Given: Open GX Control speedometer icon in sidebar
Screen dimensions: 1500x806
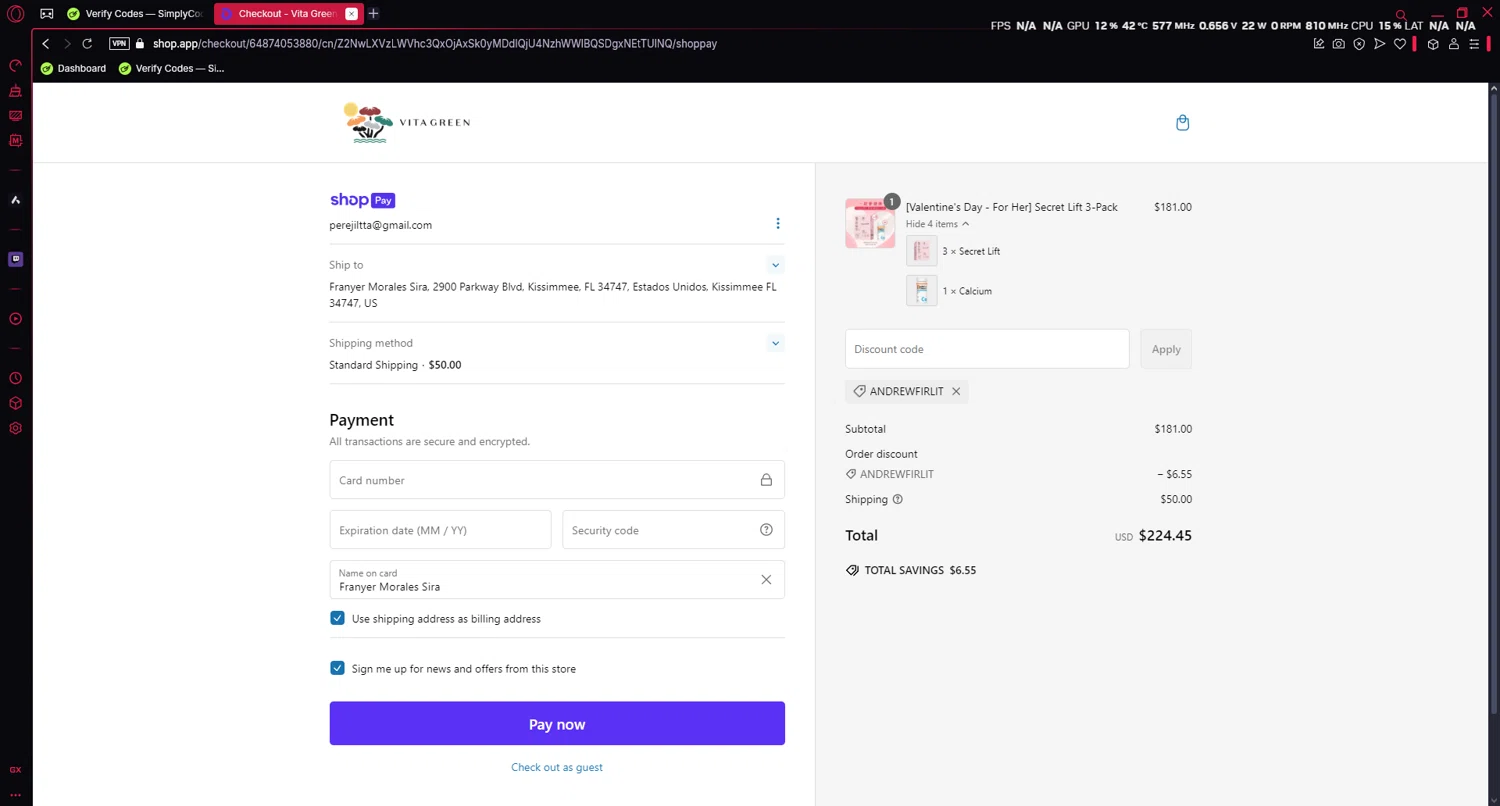Looking at the screenshot, I should pos(15,66).
